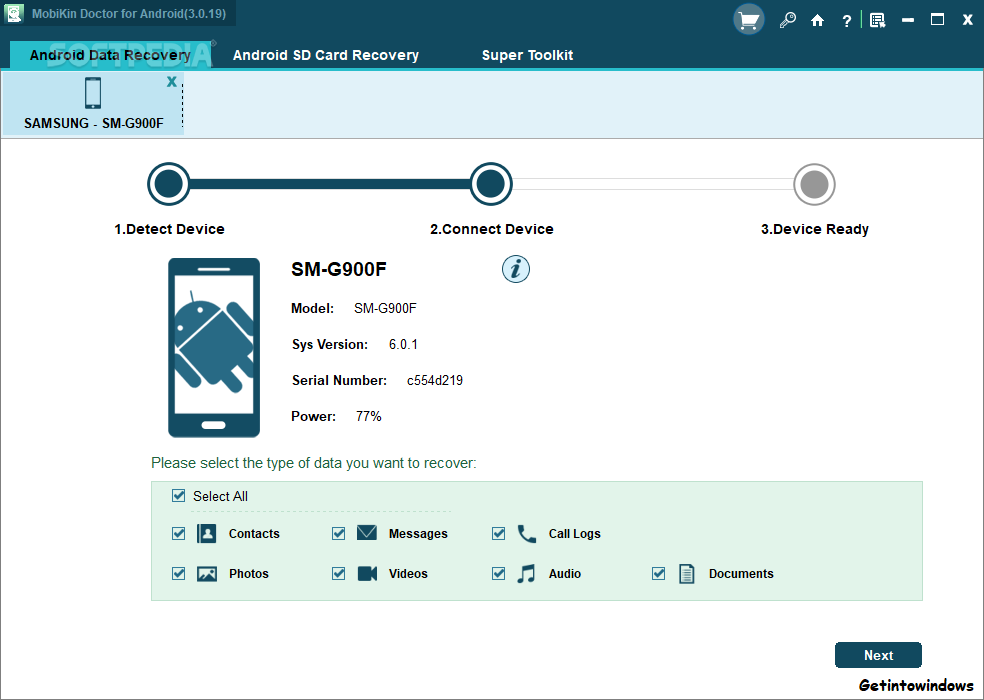Image resolution: width=984 pixels, height=700 pixels.
Task: Click step 2 Connect Device circle
Action: pyautogui.click(x=491, y=184)
